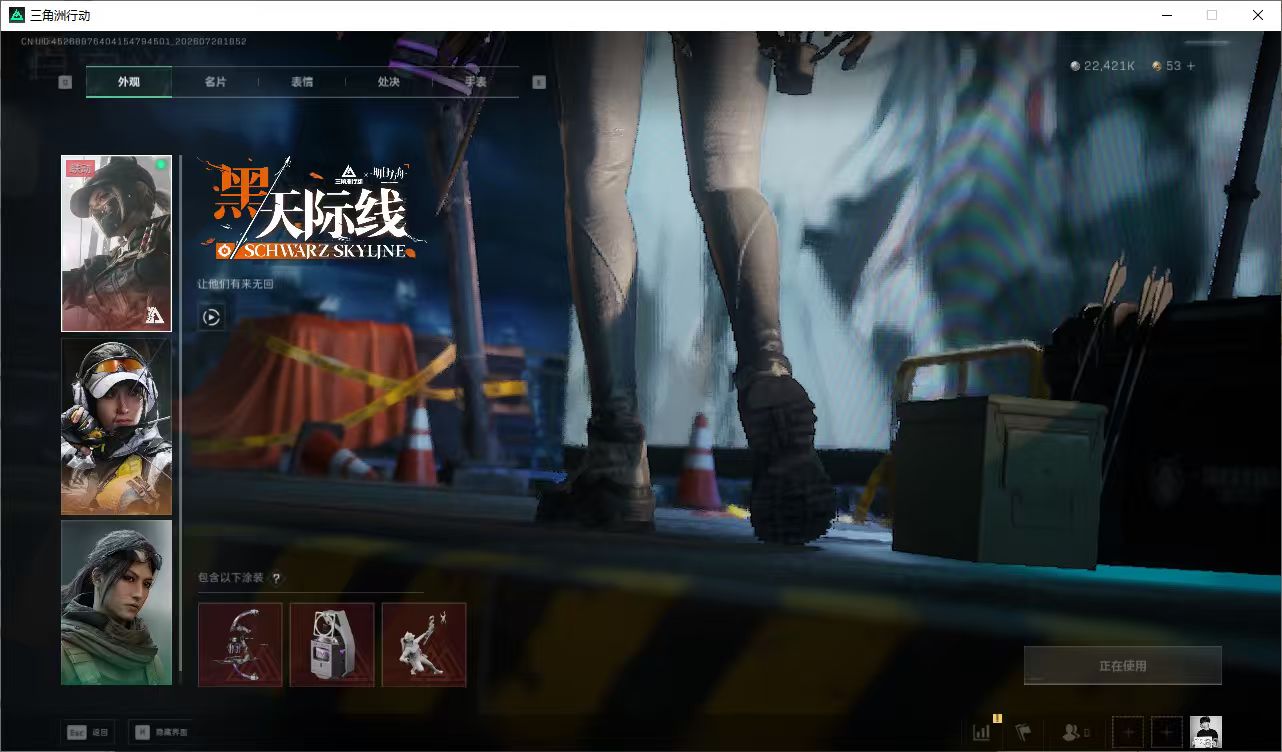Open the 名片 tab
The image size is (1282, 752).
coord(215,82)
